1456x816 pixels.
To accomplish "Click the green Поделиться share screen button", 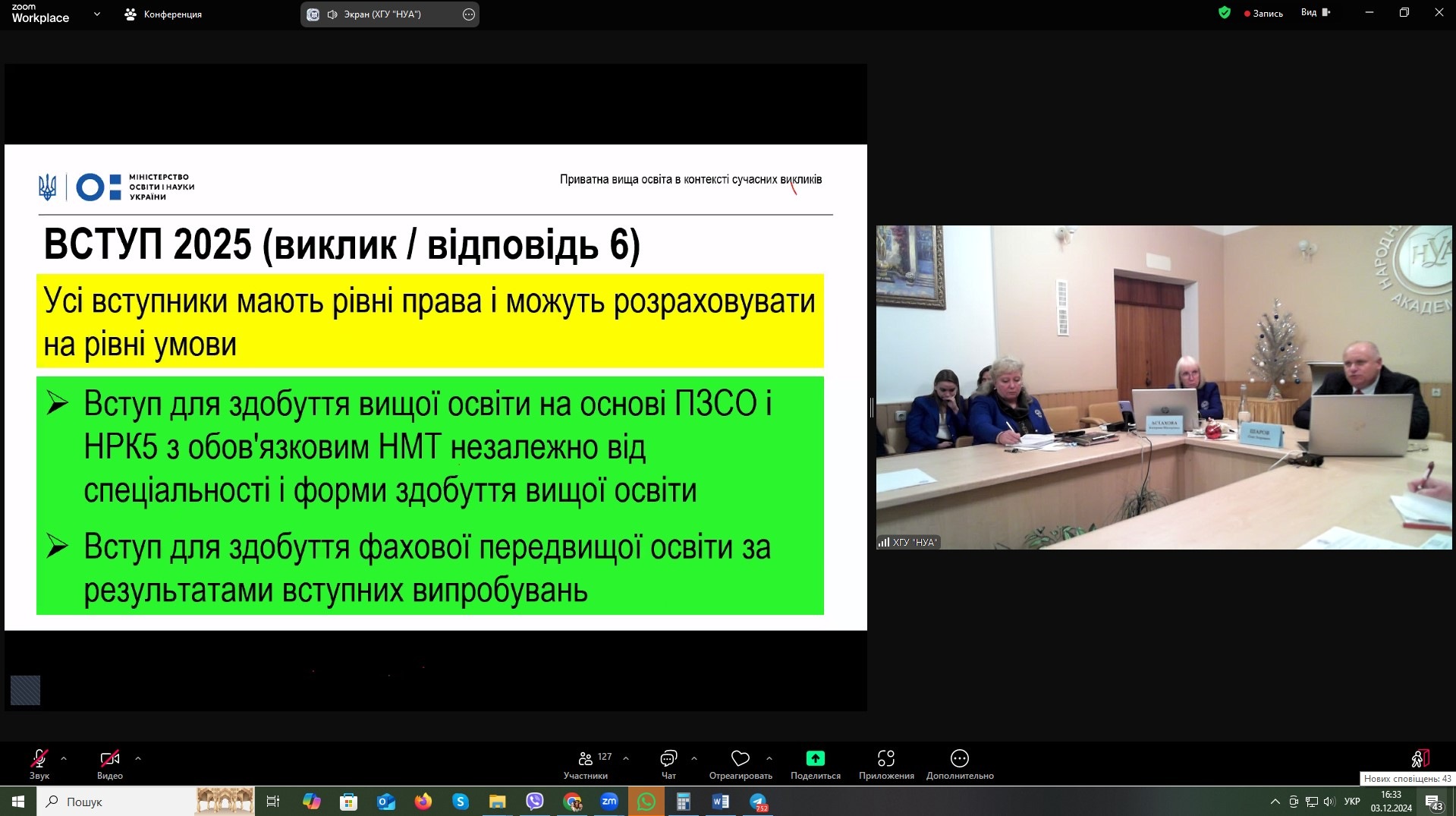I will coord(815,763).
